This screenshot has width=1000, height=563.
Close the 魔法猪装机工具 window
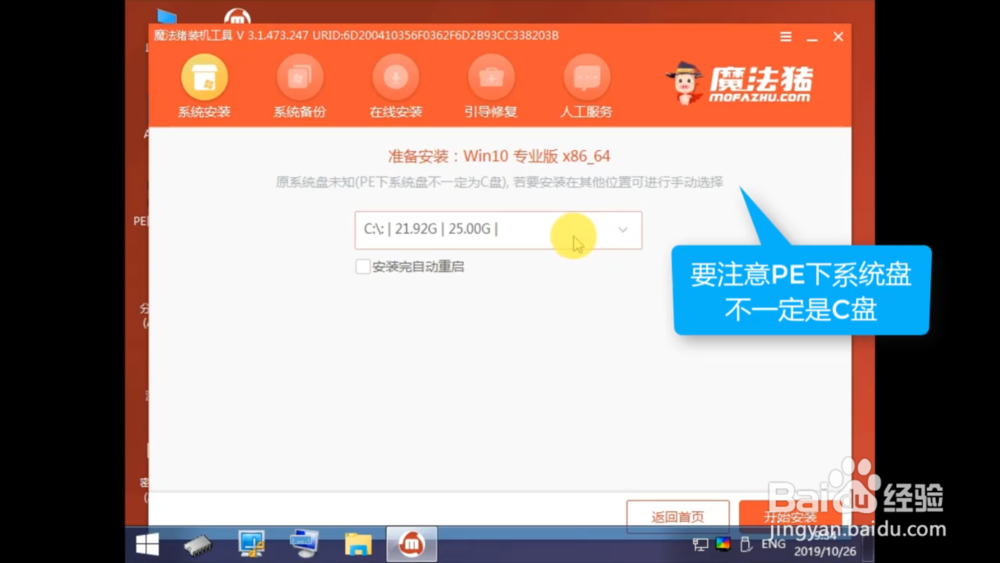point(838,37)
